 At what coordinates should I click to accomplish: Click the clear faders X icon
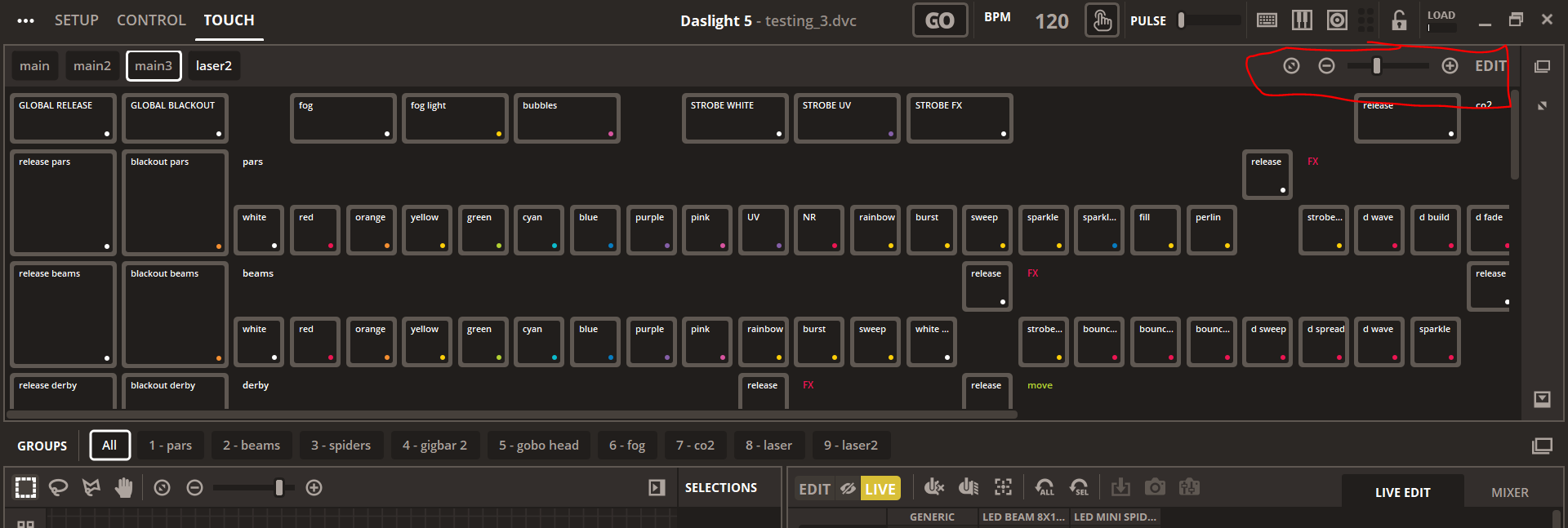(934, 487)
